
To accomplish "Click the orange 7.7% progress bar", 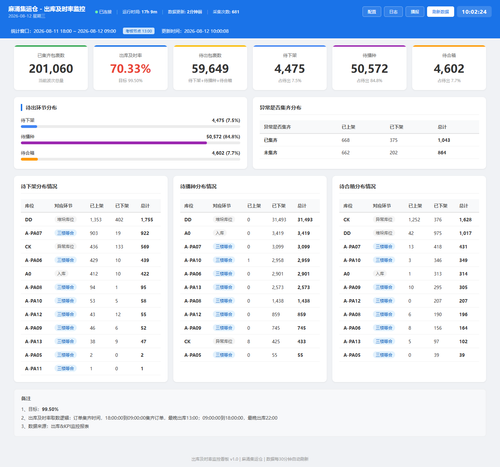I will (29, 159).
